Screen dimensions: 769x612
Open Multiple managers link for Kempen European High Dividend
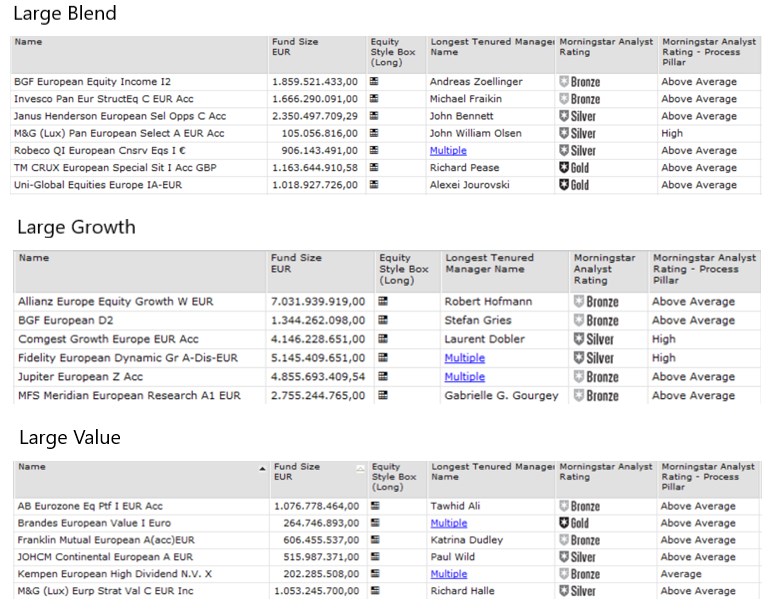click(x=448, y=574)
